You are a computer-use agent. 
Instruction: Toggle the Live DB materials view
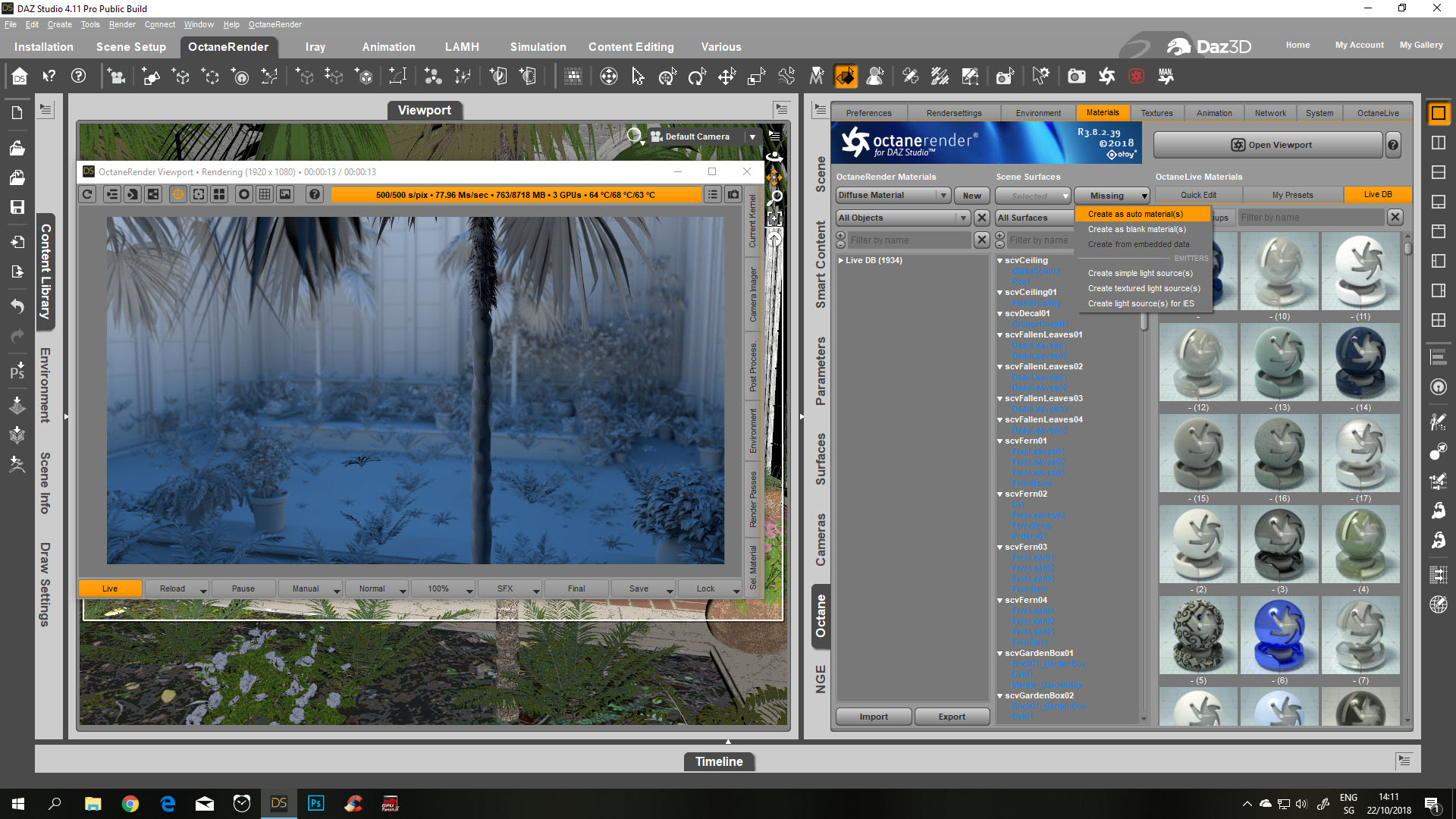1377,195
